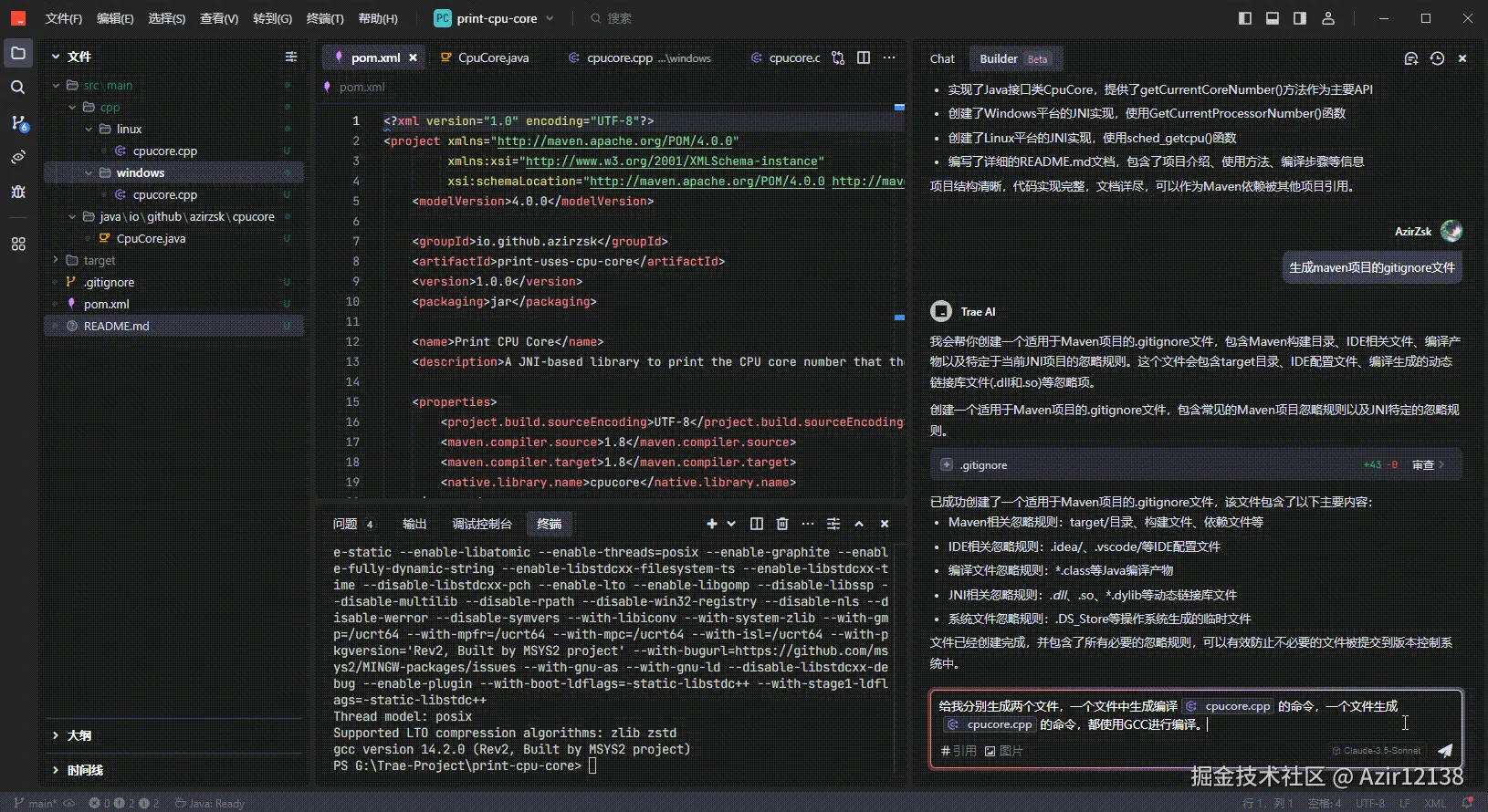Switch to the Builder tab
The width and height of the screenshot is (1488, 812).
point(1015,58)
